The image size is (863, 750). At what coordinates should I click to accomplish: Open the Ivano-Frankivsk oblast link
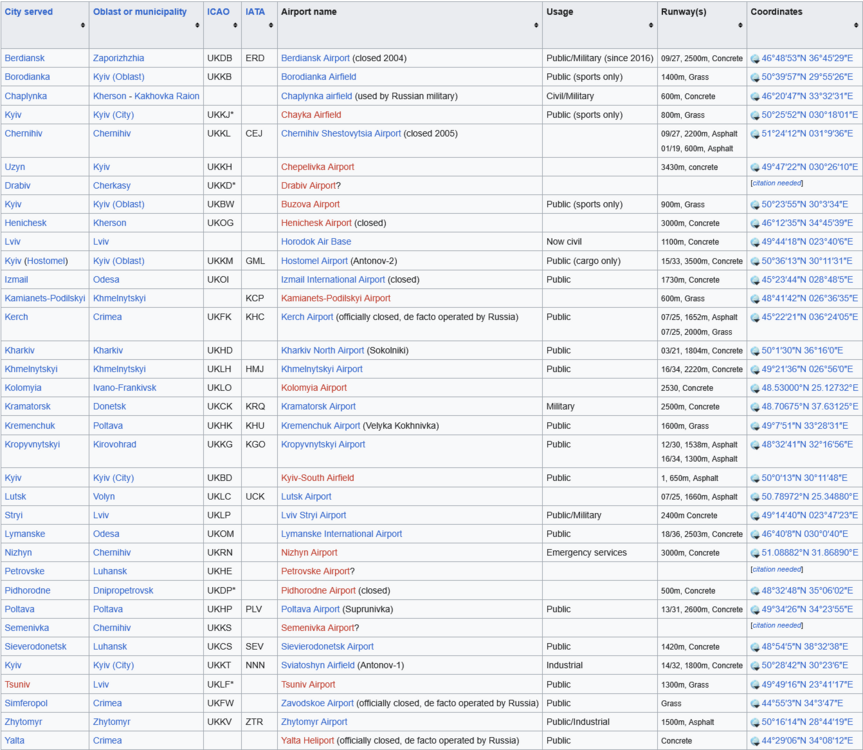pyautogui.click(x=124, y=388)
